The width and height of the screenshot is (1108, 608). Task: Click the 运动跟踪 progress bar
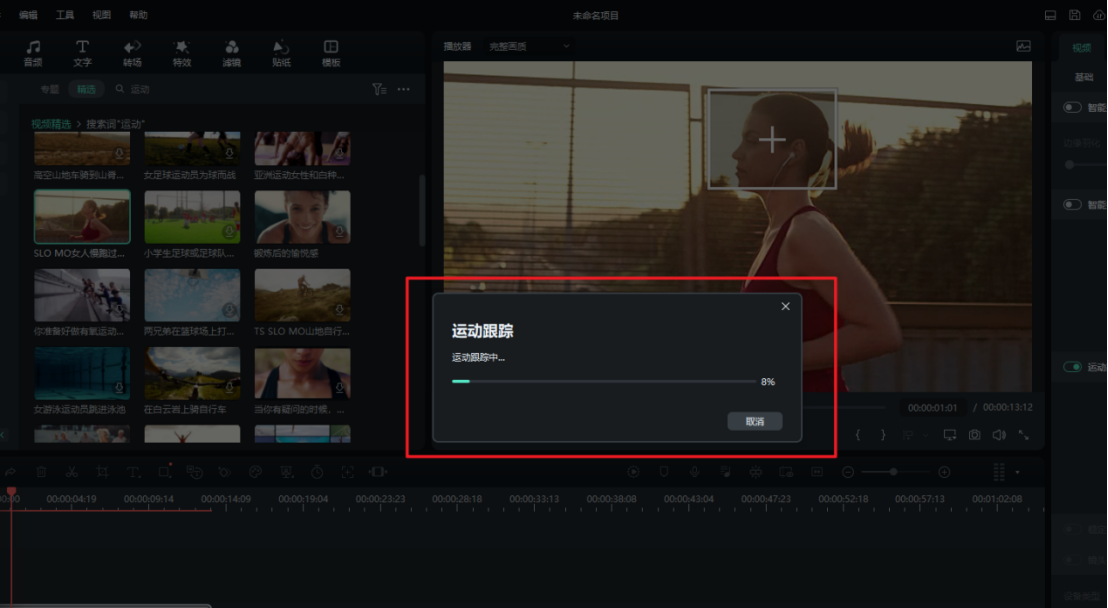pyautogui.click(x=603, y=381)
